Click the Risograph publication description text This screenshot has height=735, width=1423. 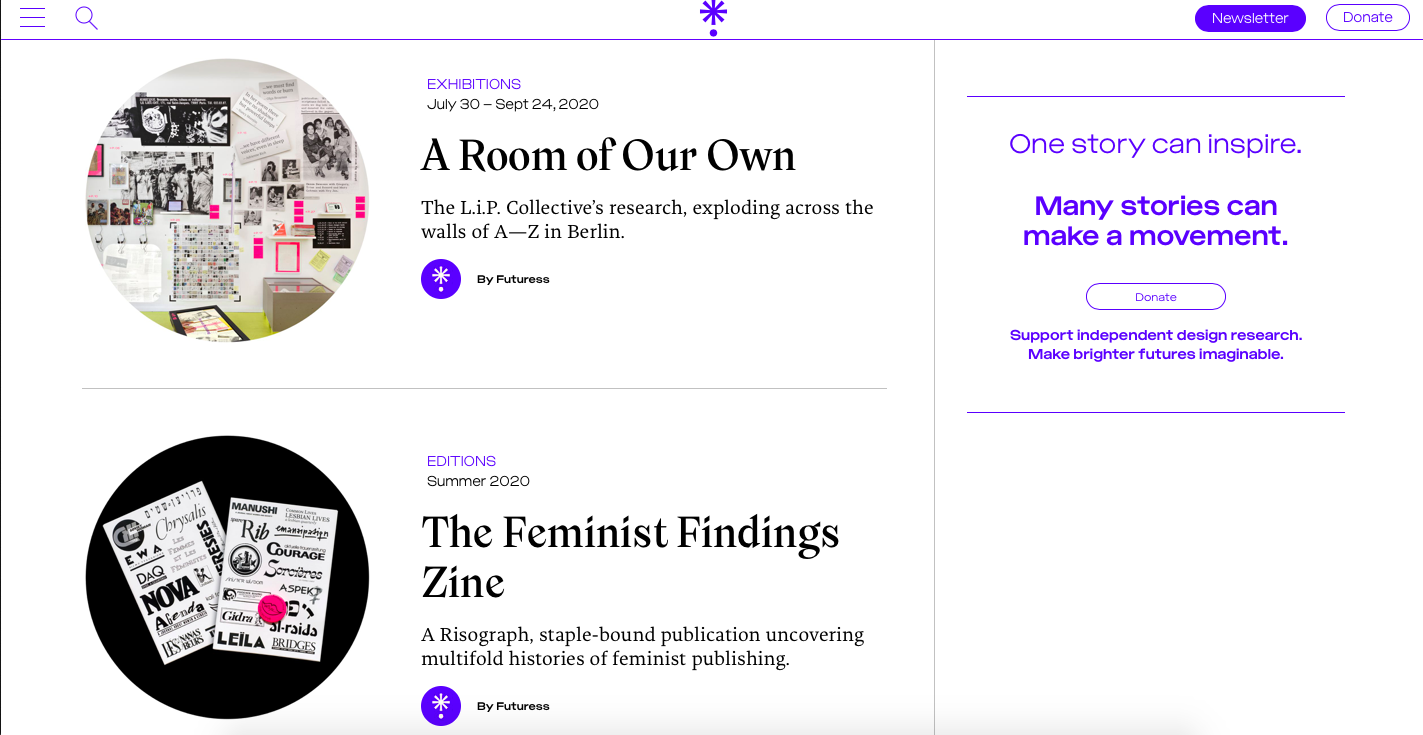tap(642, 646)
